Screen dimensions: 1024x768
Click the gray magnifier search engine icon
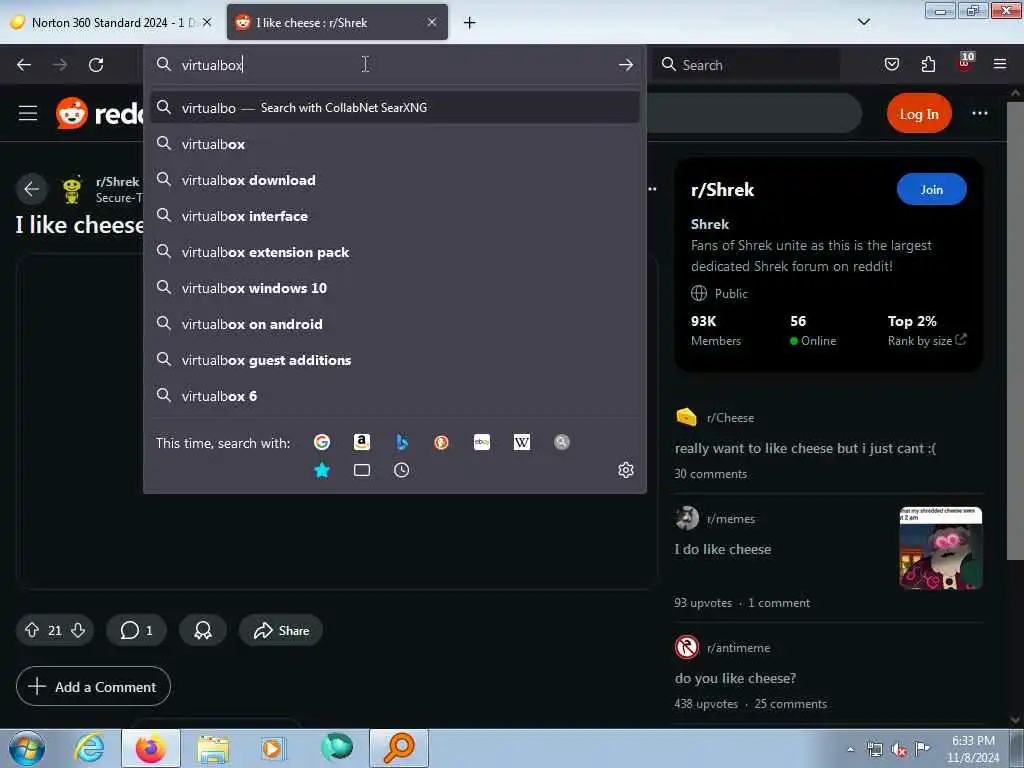click(562, 442)
